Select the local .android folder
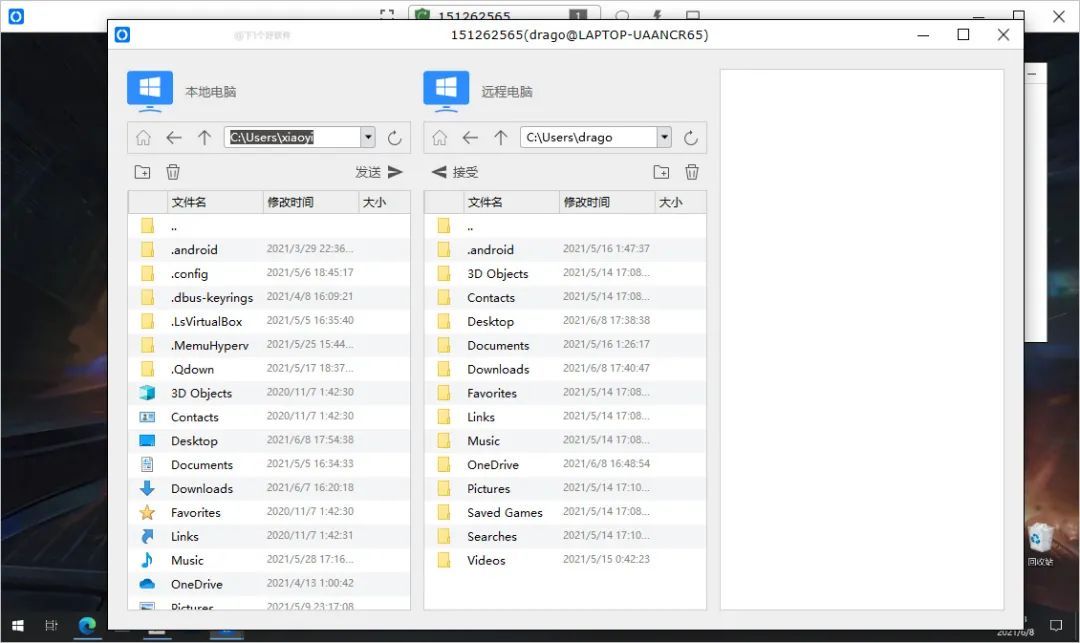 click(269, 249)
